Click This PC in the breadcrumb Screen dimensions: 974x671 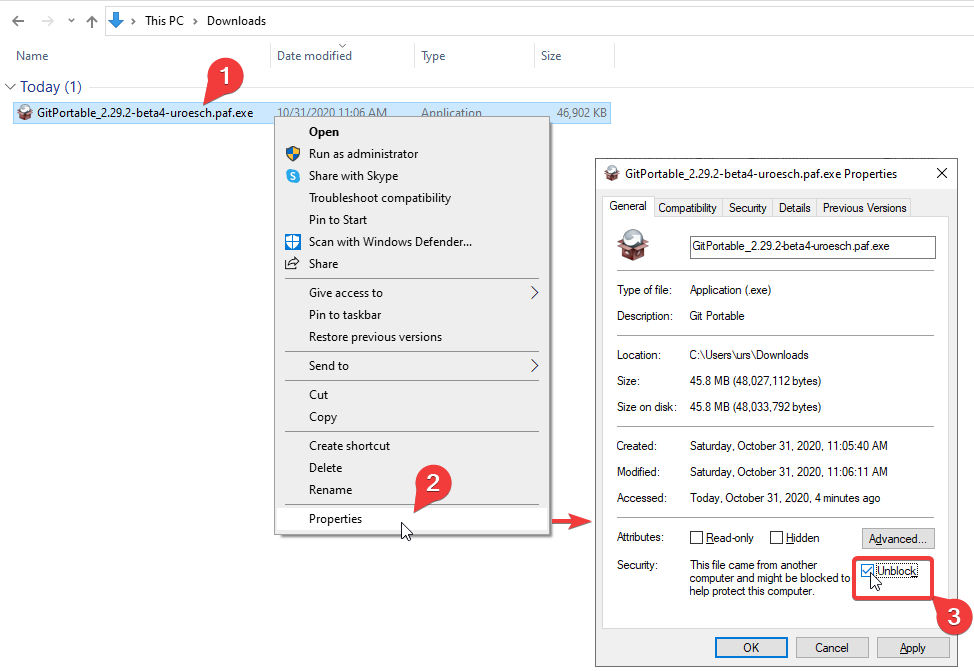click(x=164, y=21)
